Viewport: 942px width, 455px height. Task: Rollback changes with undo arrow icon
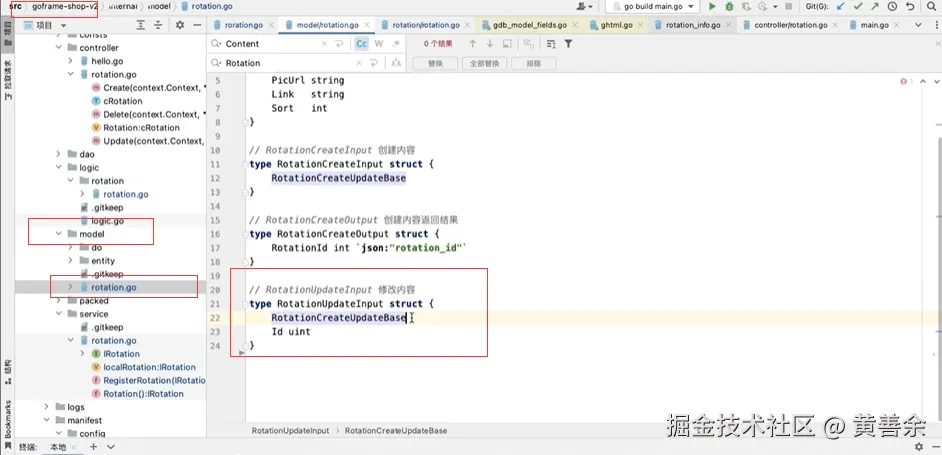click(x=910, y=6)
